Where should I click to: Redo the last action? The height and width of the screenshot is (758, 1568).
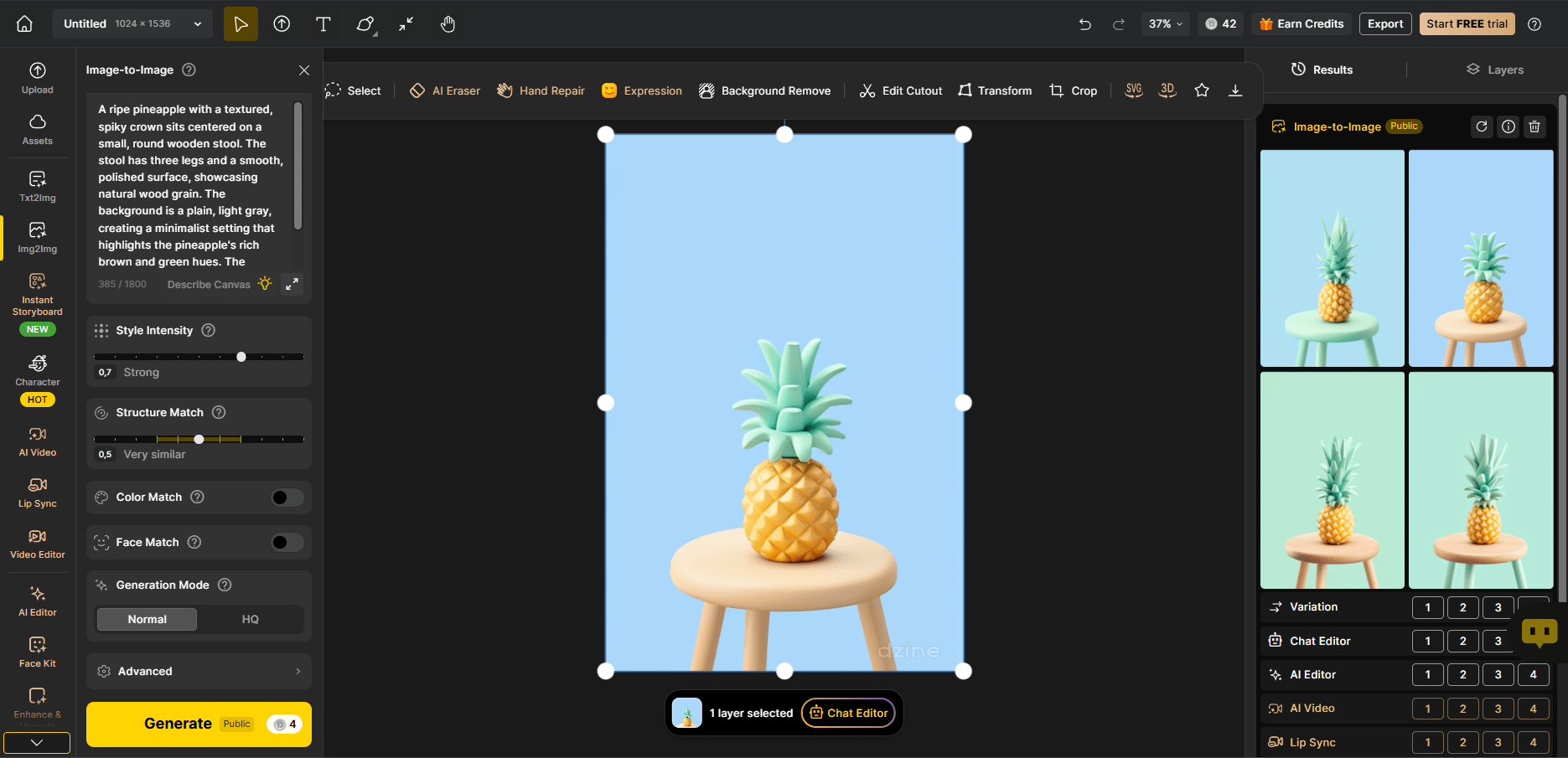pos(1119,24)
